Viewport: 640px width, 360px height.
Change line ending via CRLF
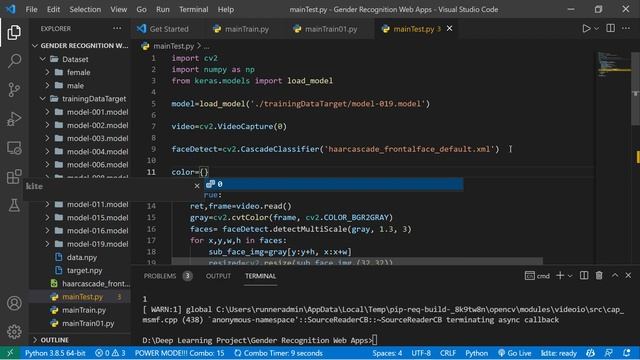(x=448, y=353)
